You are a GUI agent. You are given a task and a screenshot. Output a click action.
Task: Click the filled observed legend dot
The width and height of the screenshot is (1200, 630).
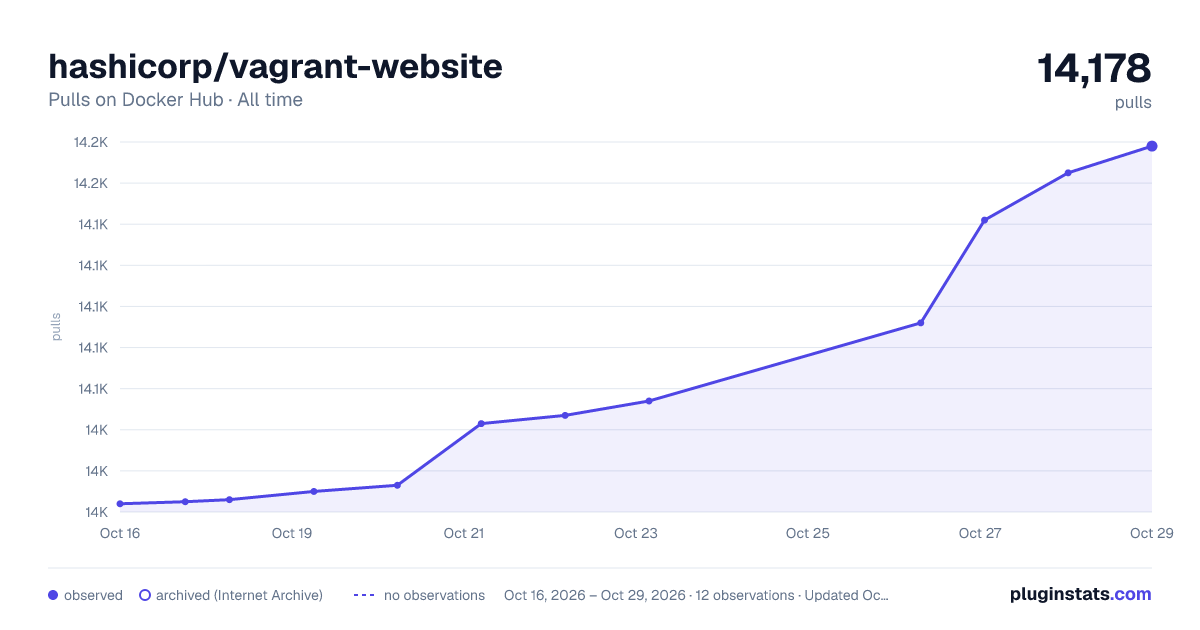pos(53,595)
